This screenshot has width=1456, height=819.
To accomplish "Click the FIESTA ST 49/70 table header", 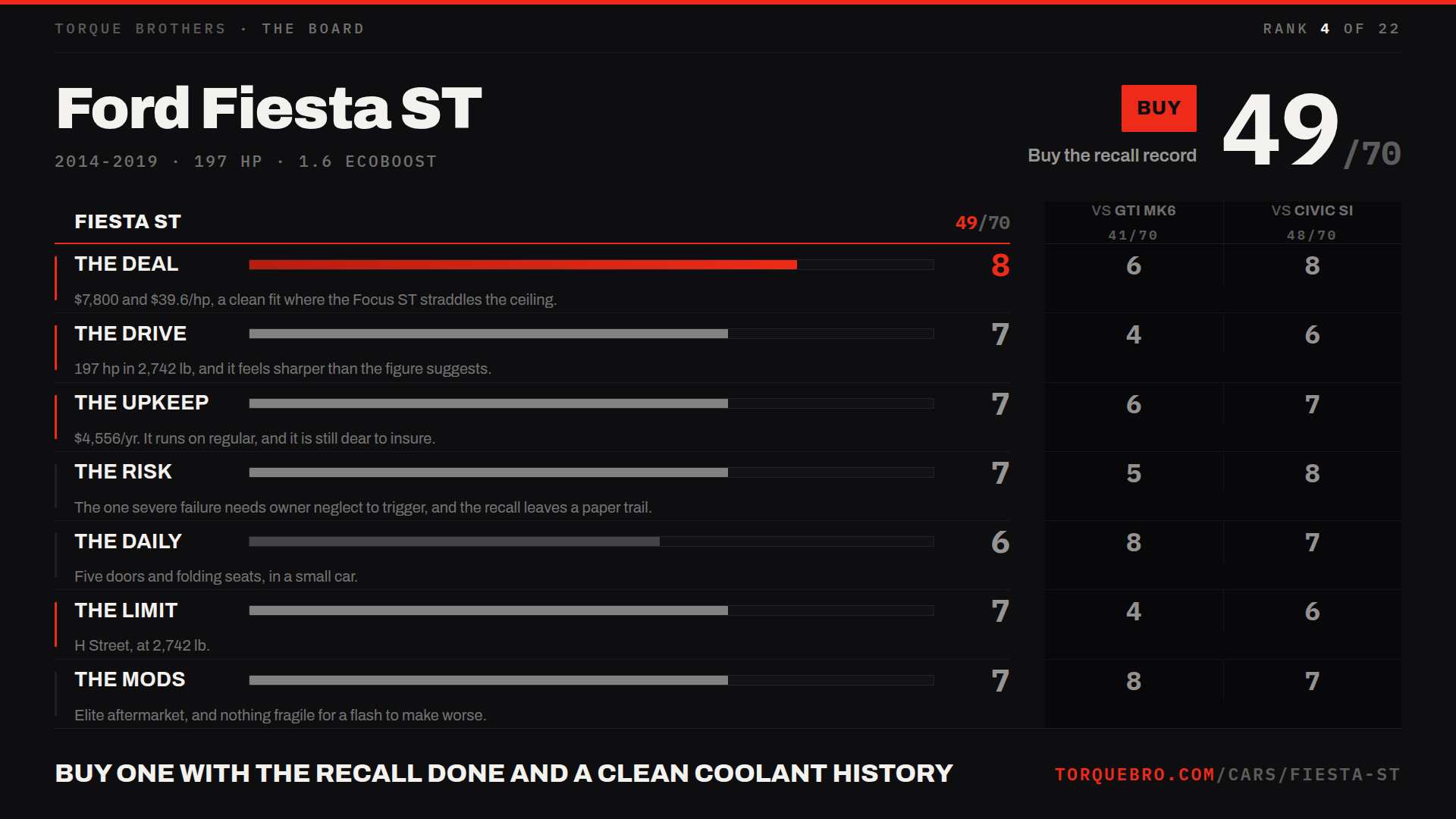I will pos(532,222).
